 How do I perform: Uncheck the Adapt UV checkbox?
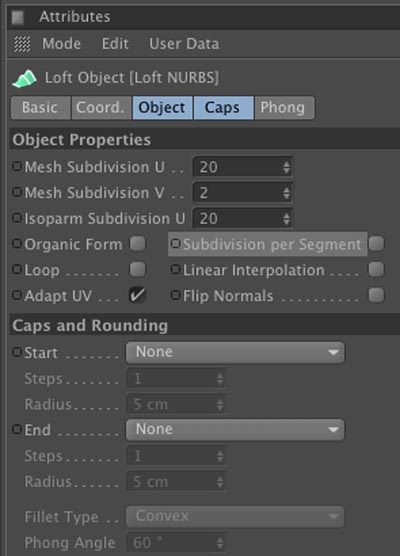point(138,295)
